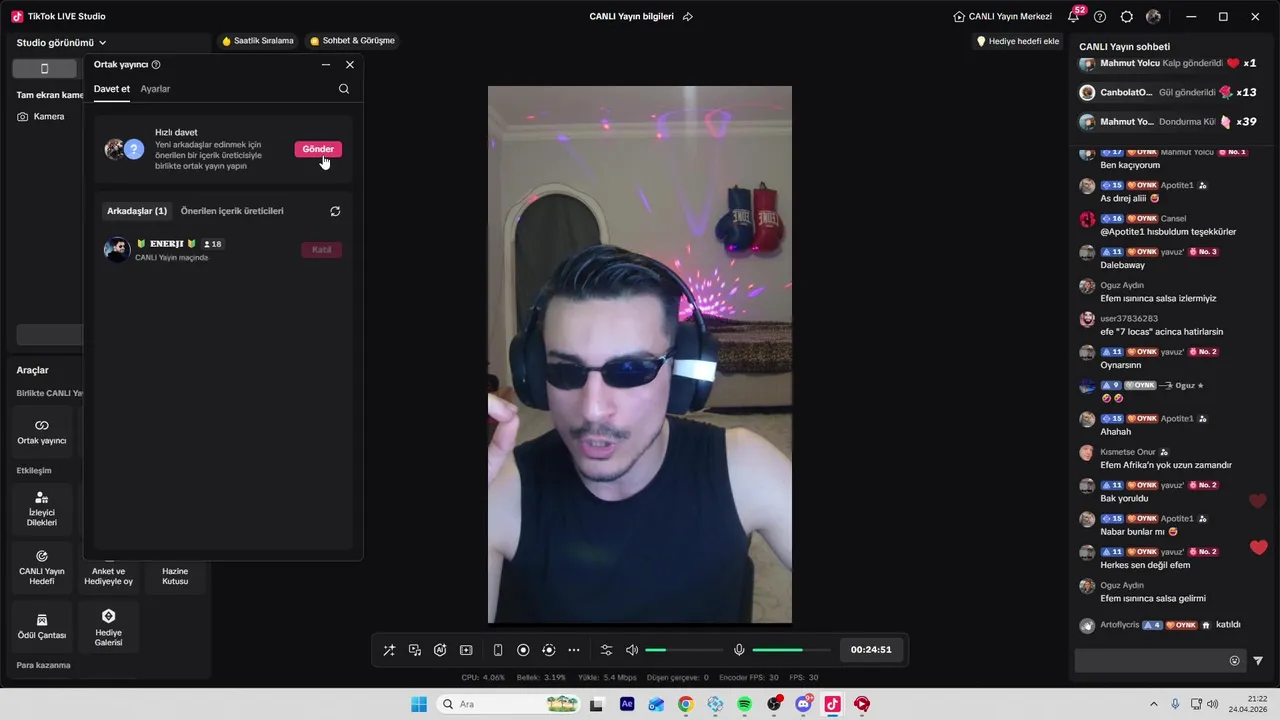The width and height of the screenshot is (1280, 720).
Task: Minimize the Ortak yayıncı panel
Action: pyautogui.click(x=326, y=64)
